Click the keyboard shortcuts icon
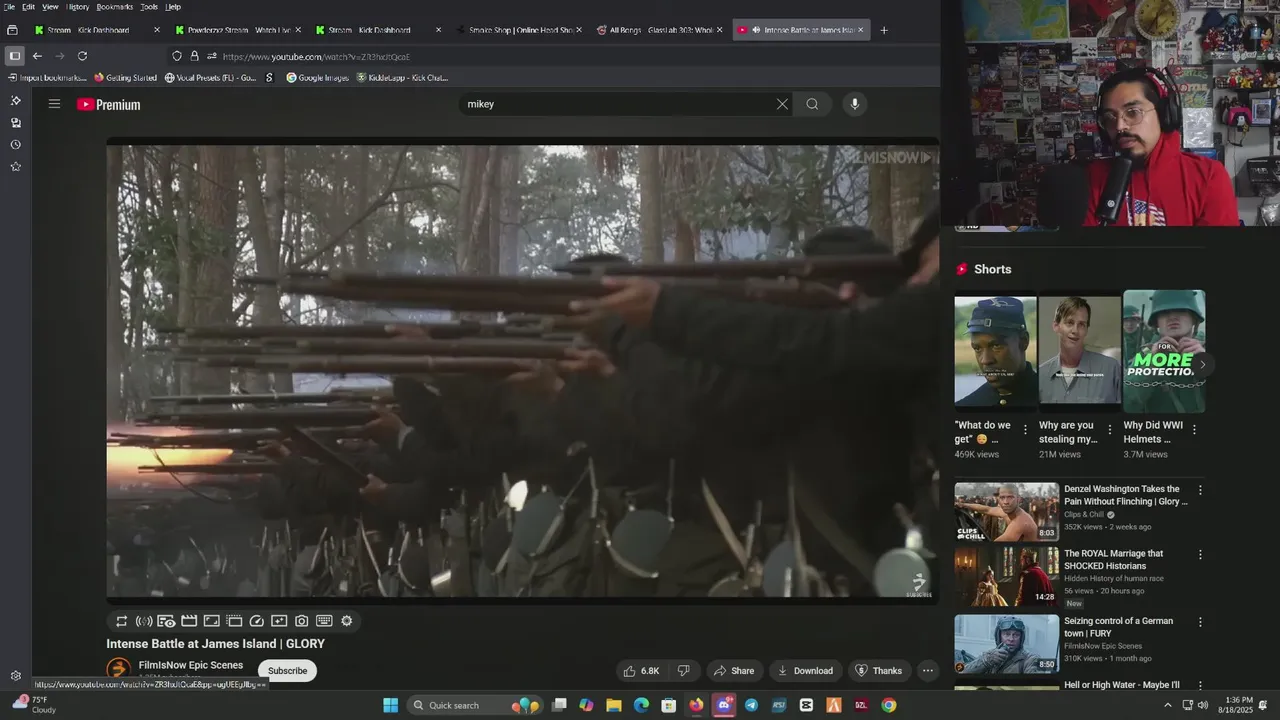This screenshot has width=1280, height=720. (324, 621)
